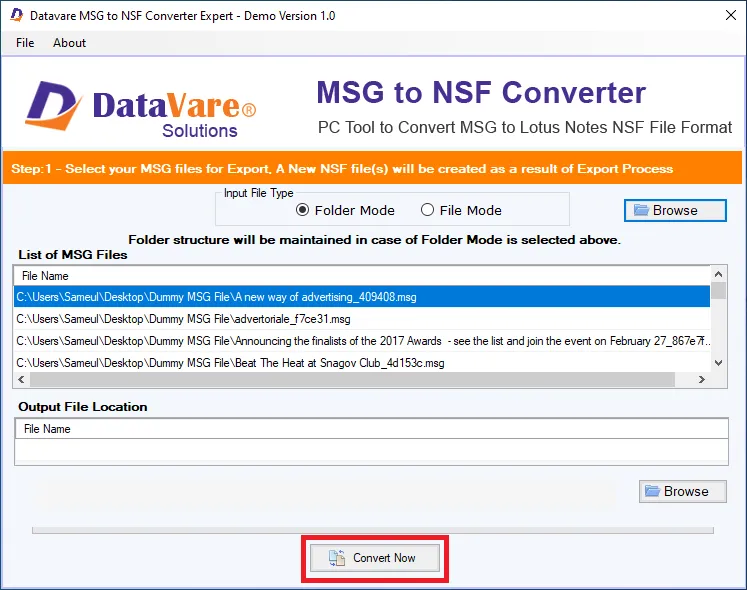Select Folder Mode radio button

pos(345,210)
